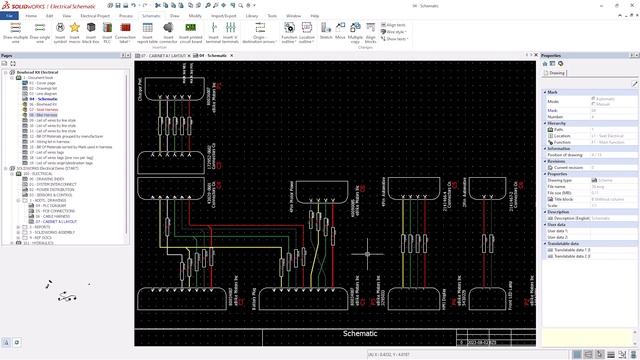Image resolution: width=640 pixels, height=360 pixels.
Task: Open the Draw ribbon tab
Action: click(x=175, y=16)
